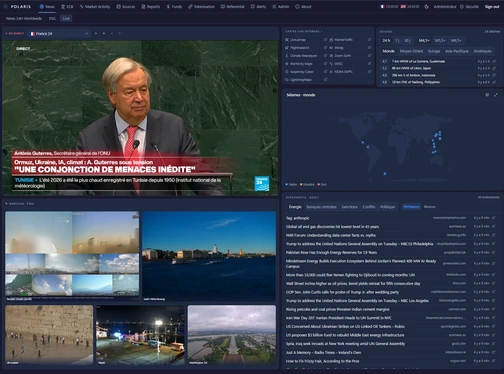Go to the Tokenisation section

pyautogui.click(x=201, y=6)
